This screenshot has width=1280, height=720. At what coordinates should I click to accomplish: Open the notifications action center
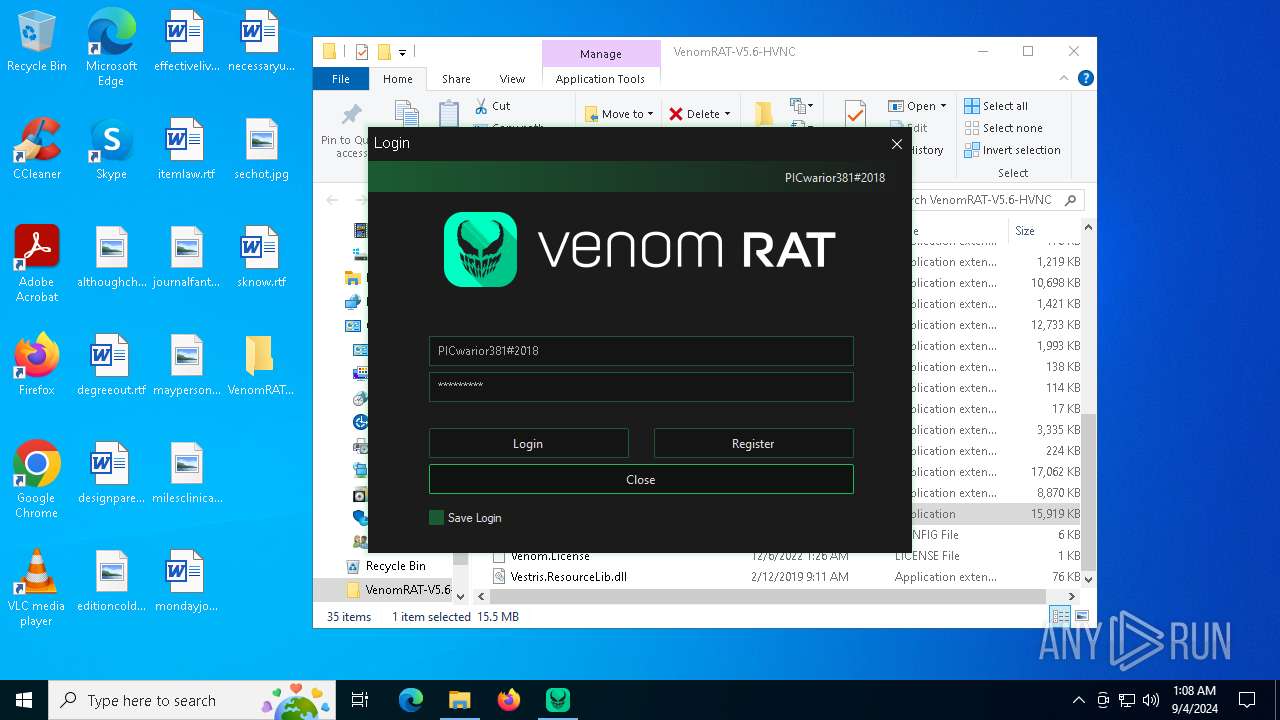point(1247,700)
